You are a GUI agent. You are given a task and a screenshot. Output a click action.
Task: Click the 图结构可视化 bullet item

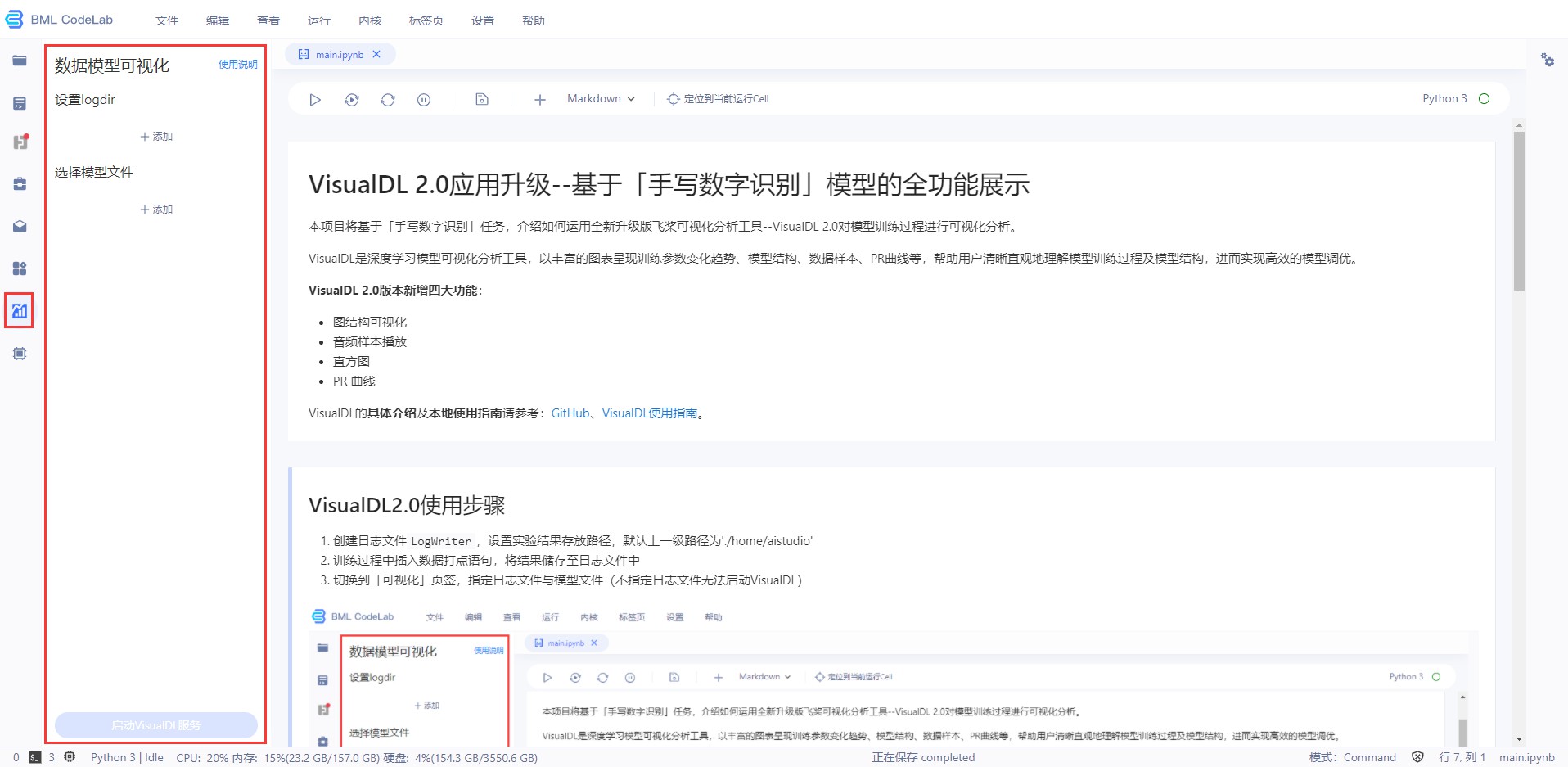(x=370, y=323)
